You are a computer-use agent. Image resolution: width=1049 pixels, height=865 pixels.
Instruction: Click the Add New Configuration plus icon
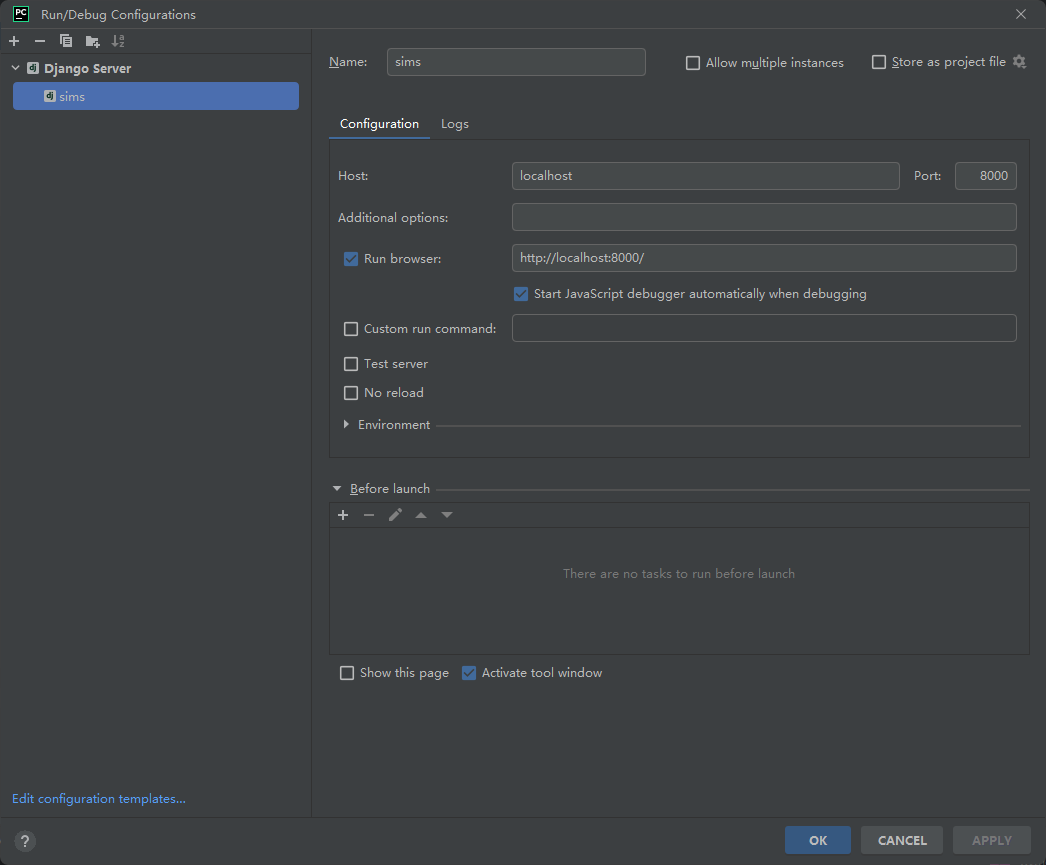point(14,41)
